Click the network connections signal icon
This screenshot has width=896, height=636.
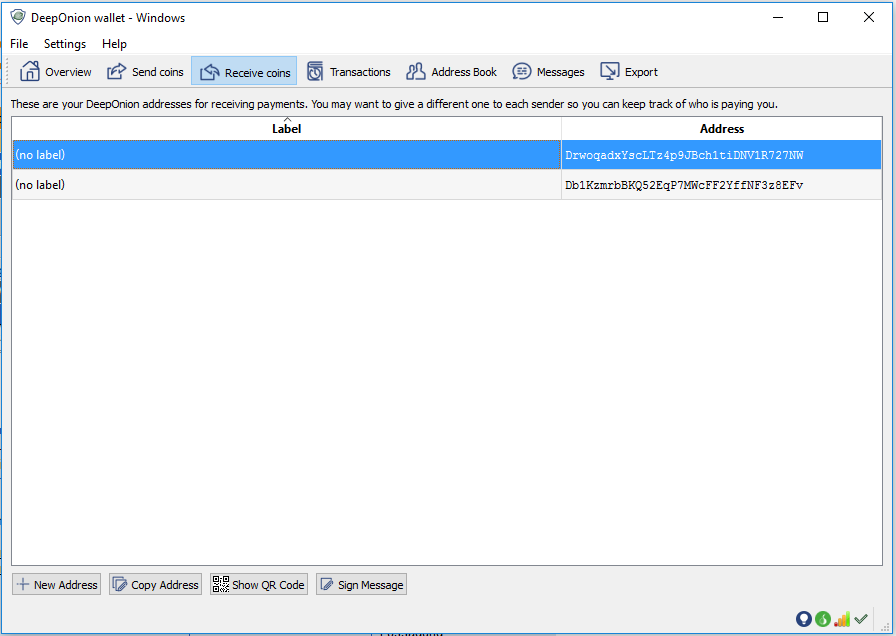(842, 619)
